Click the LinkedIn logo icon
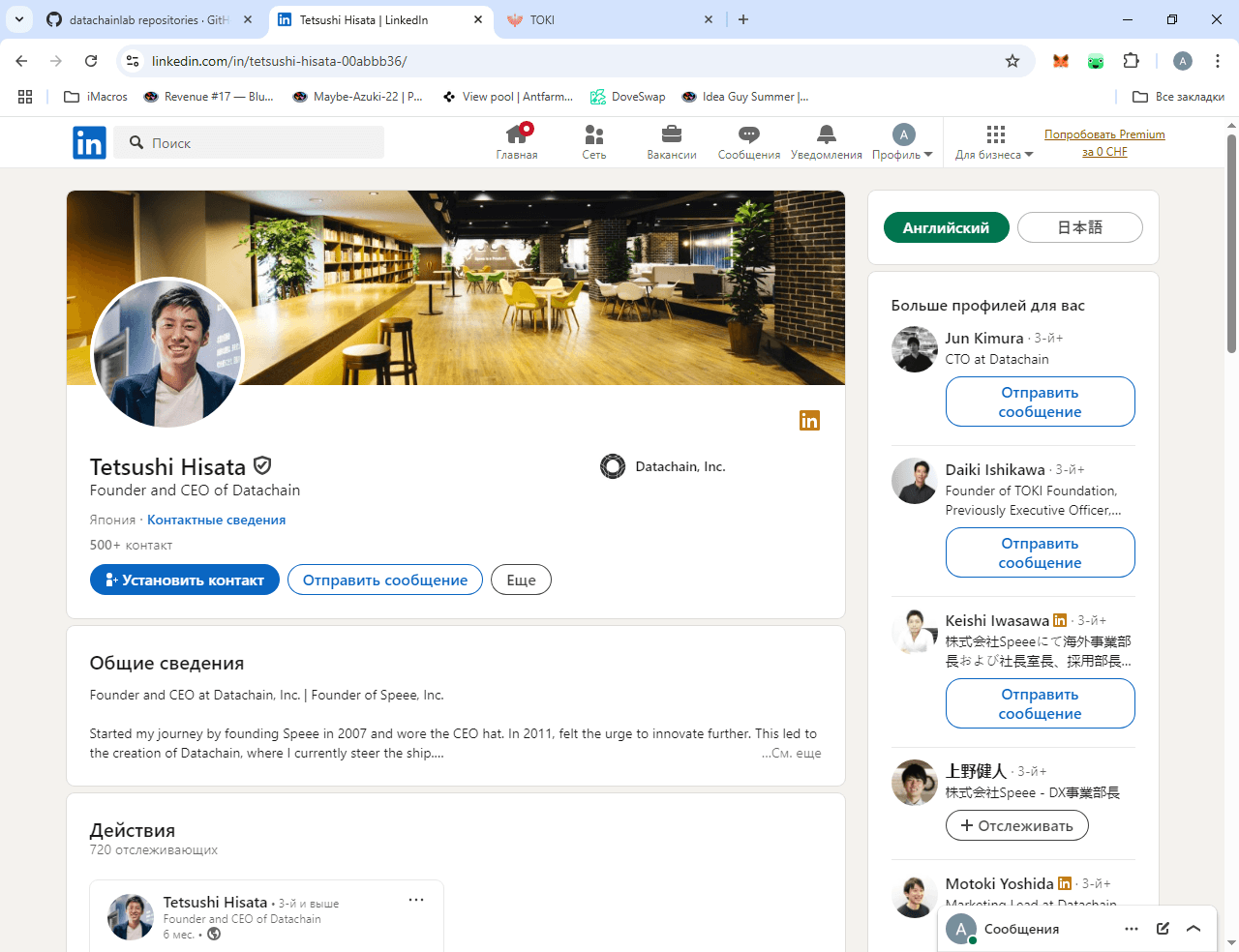 point(89,143)
